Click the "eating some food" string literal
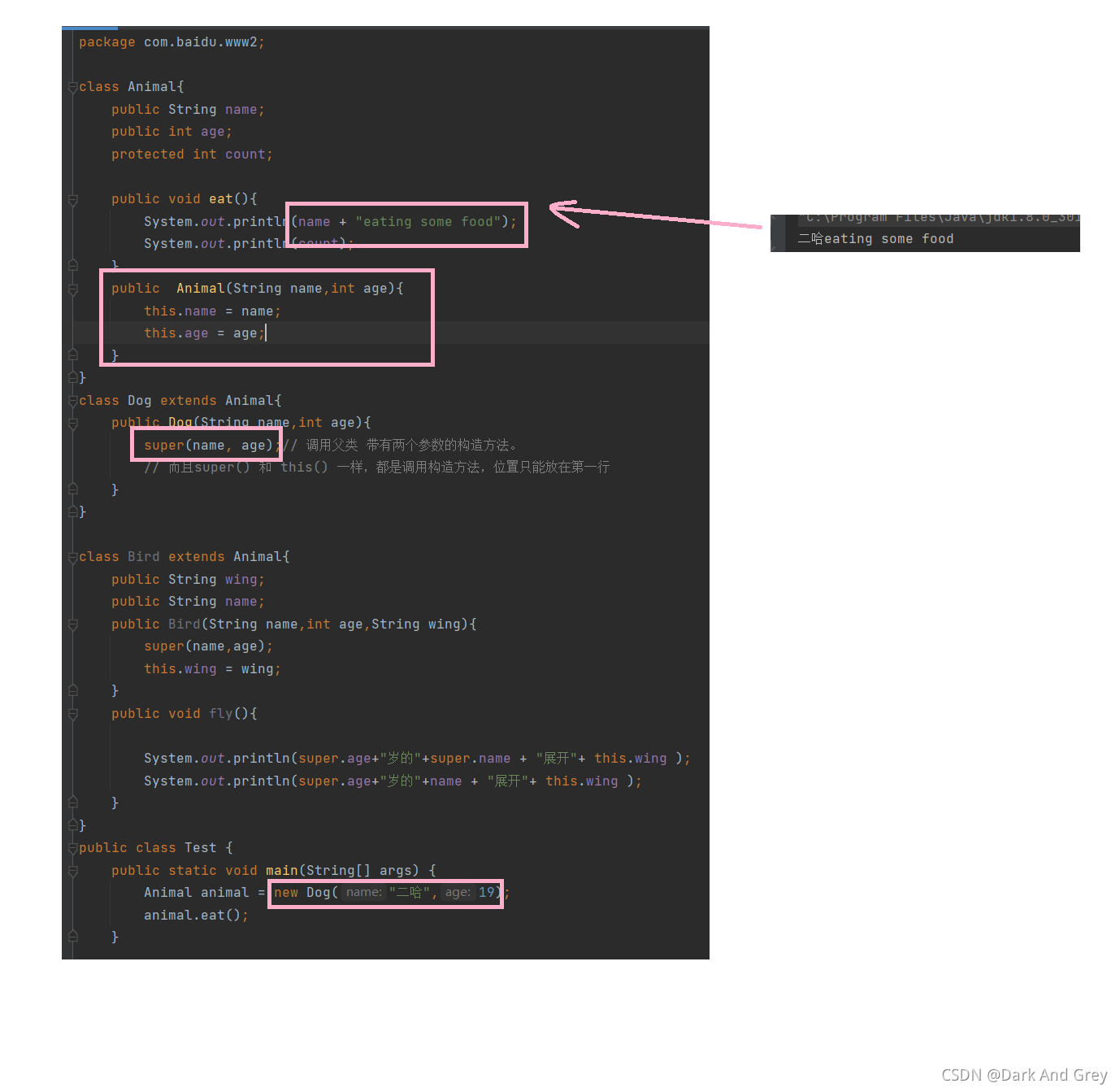 pyautogui.click(x=428, y=222)
